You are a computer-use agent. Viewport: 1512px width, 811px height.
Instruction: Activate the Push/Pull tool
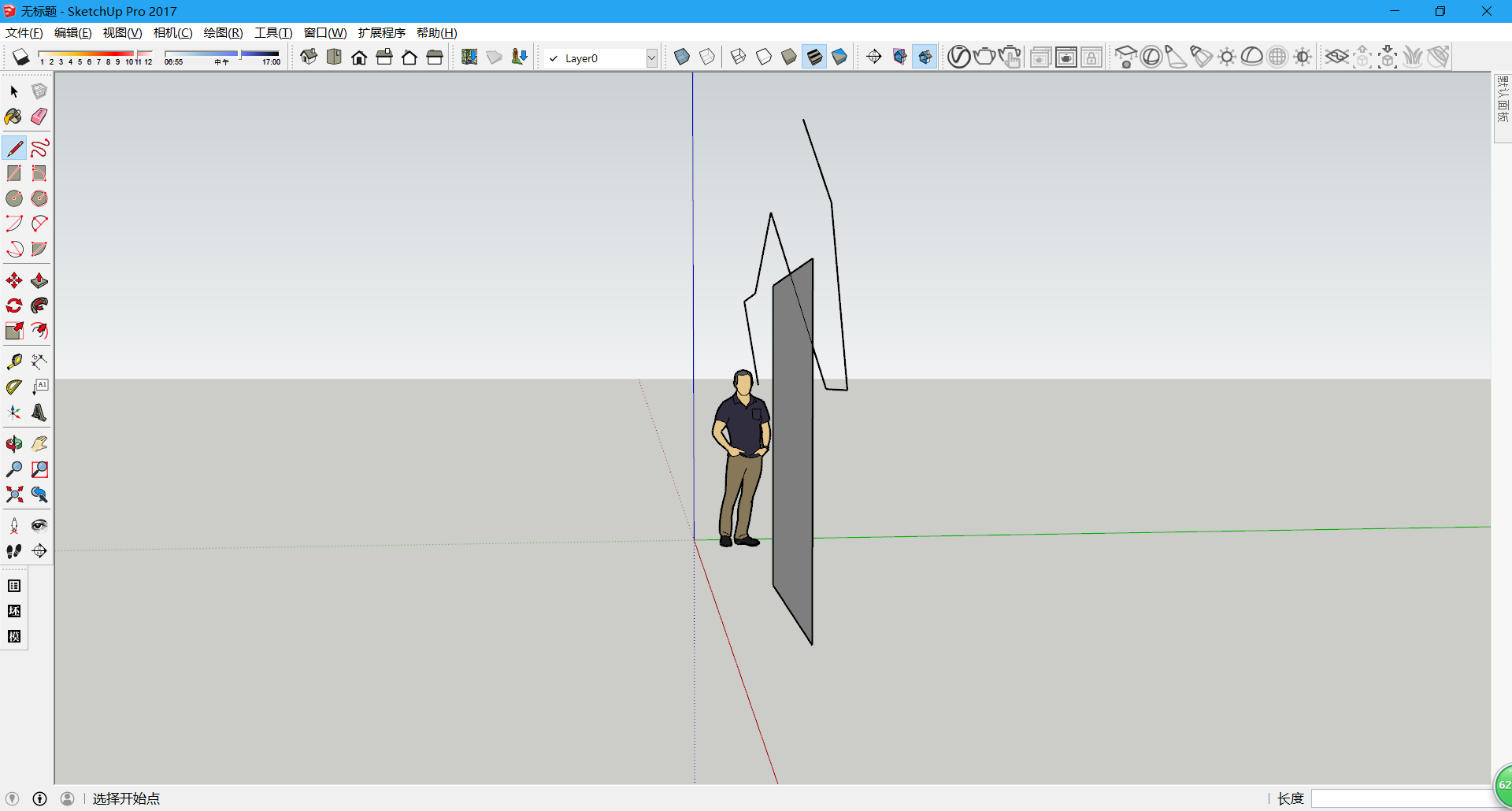click(x=39, y=281)
